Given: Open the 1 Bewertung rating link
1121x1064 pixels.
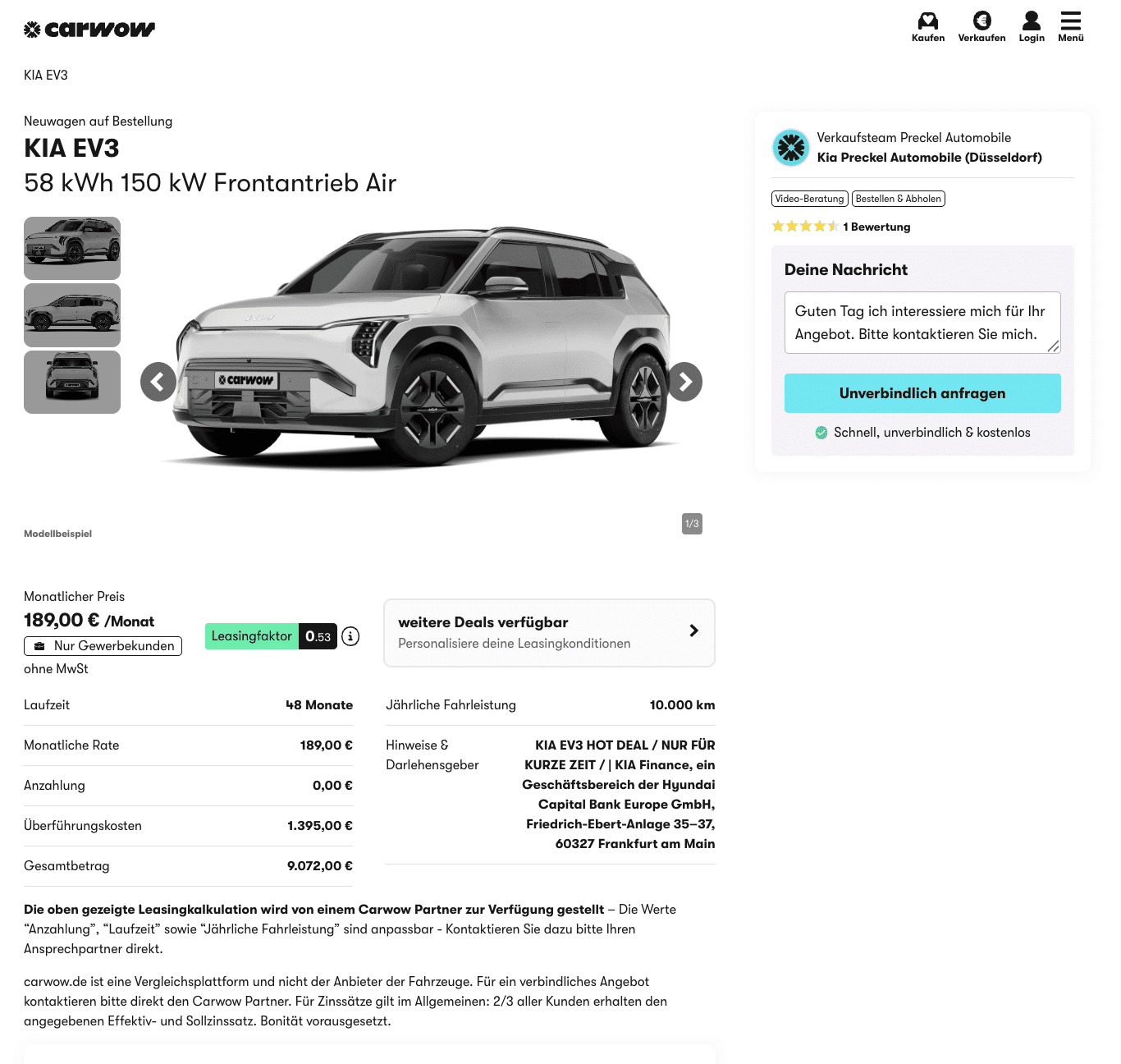Looking at the screenshot, I should 876,227.
